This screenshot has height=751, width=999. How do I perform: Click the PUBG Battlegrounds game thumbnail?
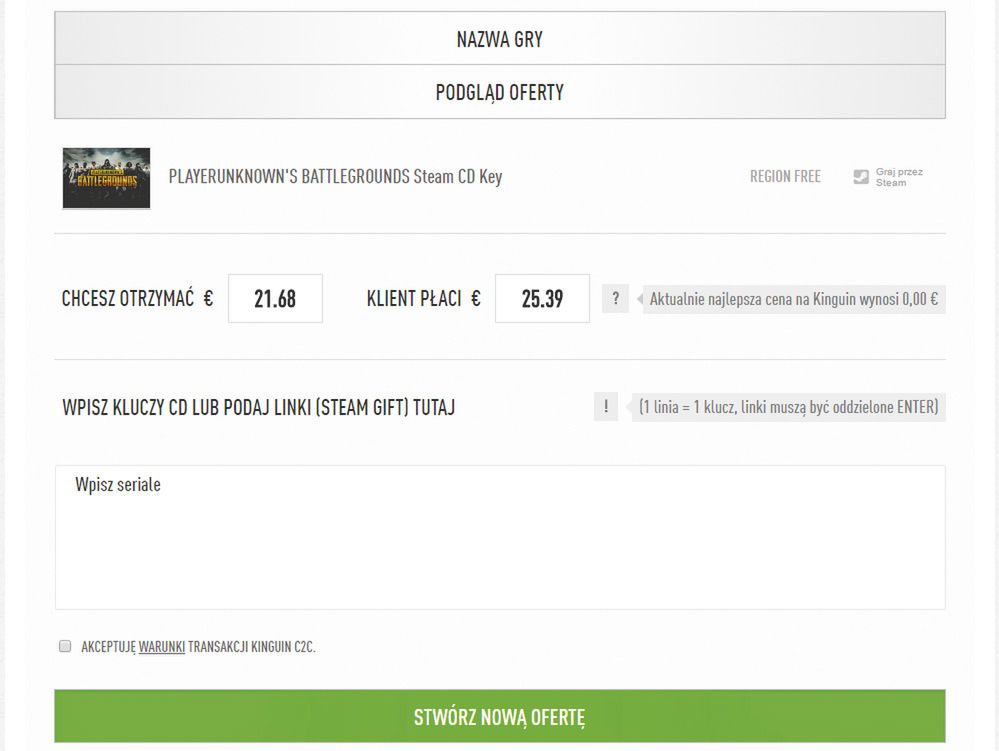point(106,178)
